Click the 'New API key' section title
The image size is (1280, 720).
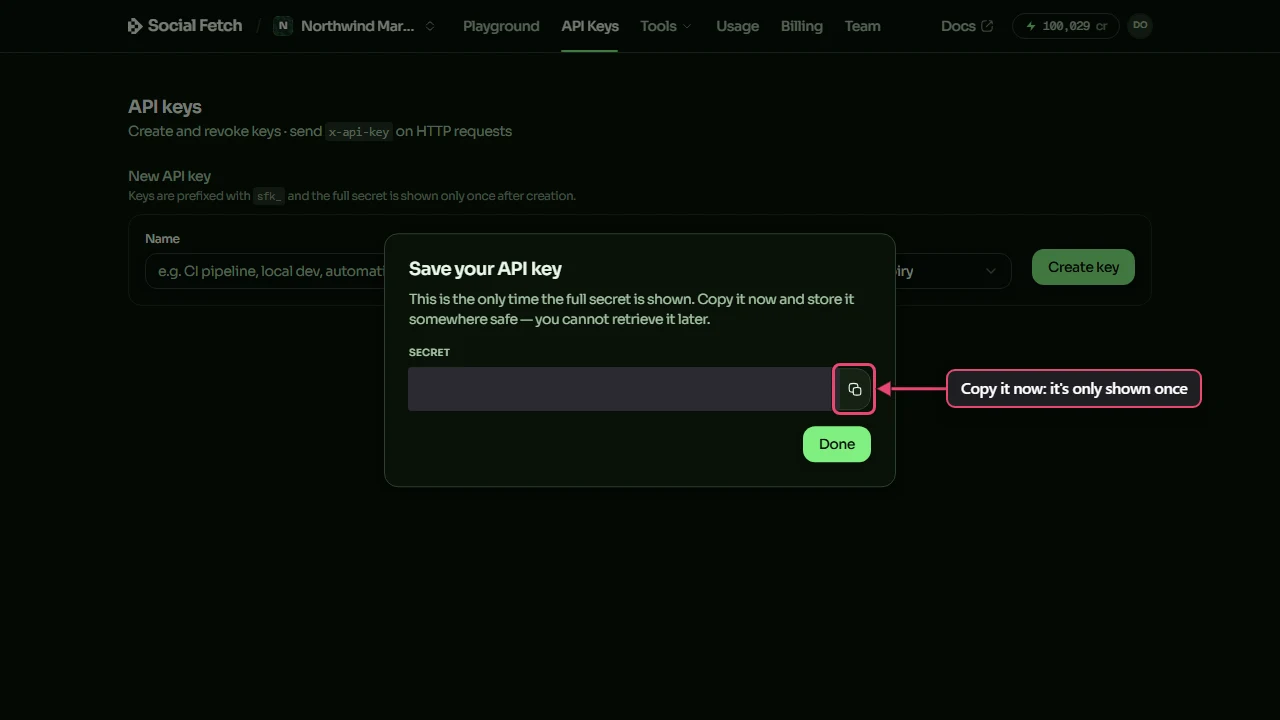coord(169,176)
